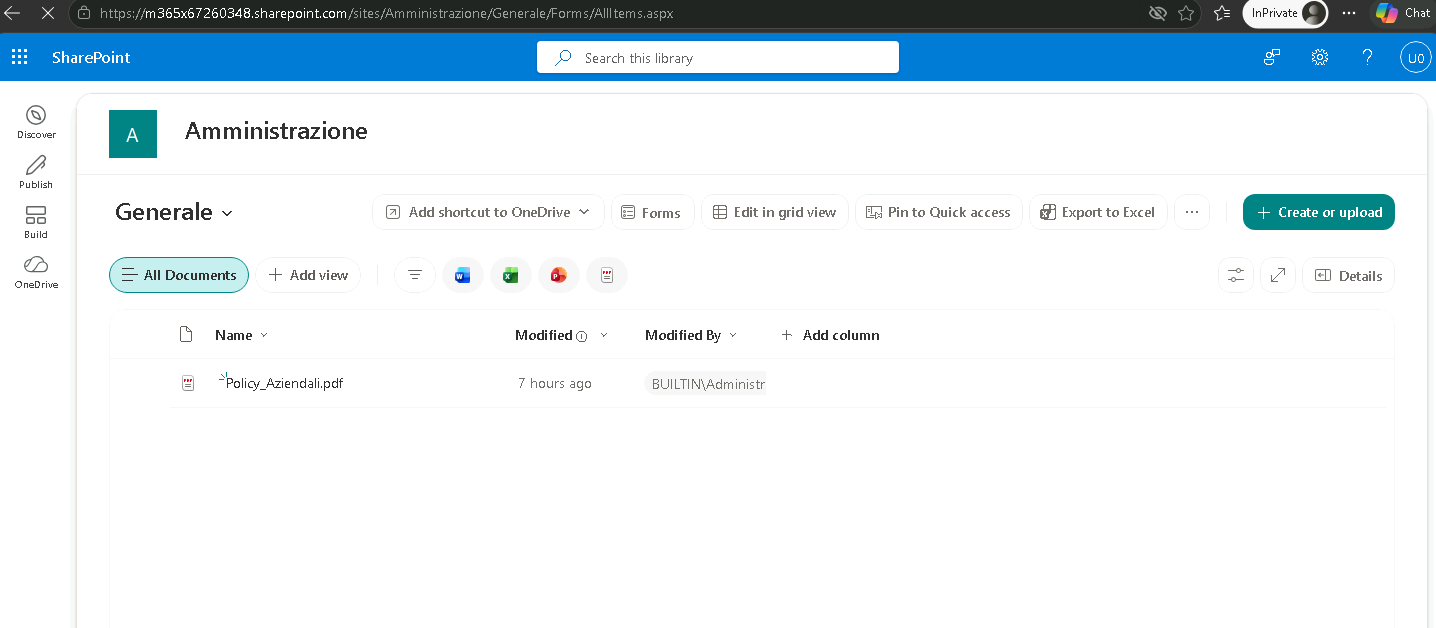Open the Help question mark icon

[1368, 57]
